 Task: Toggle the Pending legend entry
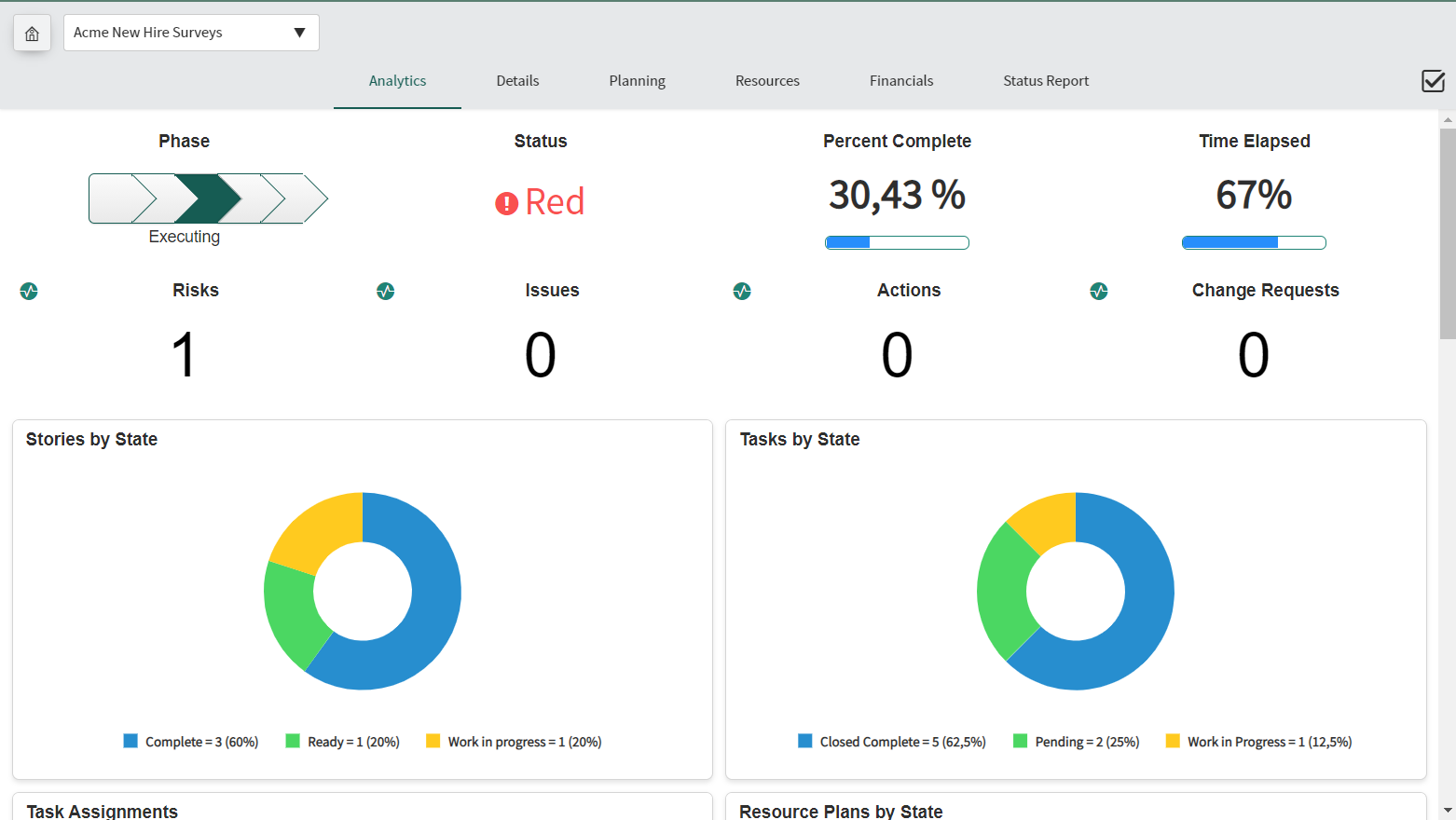click(x=1077, y=742)
